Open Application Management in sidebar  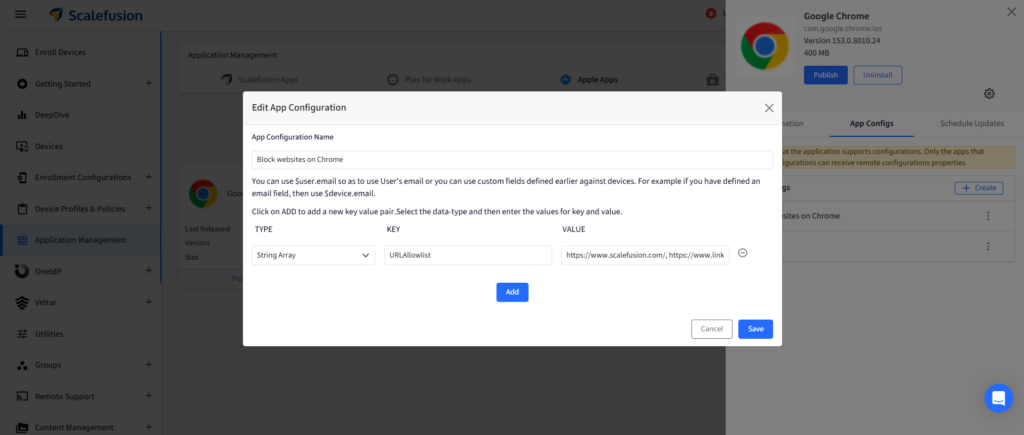click(80, 240)
